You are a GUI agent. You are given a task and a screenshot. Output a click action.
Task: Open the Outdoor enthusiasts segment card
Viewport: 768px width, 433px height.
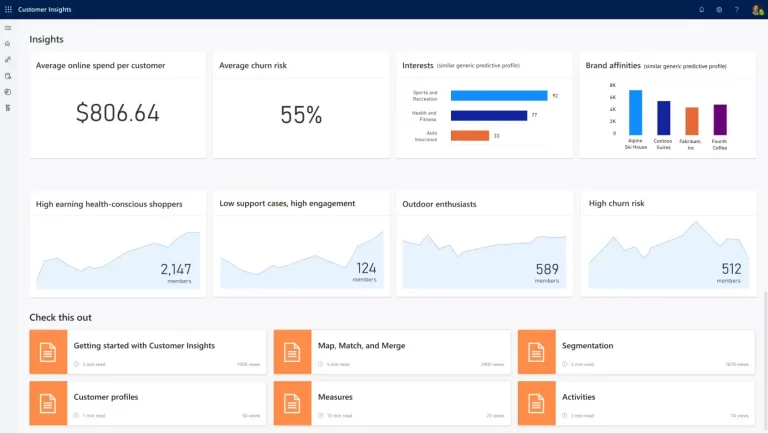click(483, 243)
